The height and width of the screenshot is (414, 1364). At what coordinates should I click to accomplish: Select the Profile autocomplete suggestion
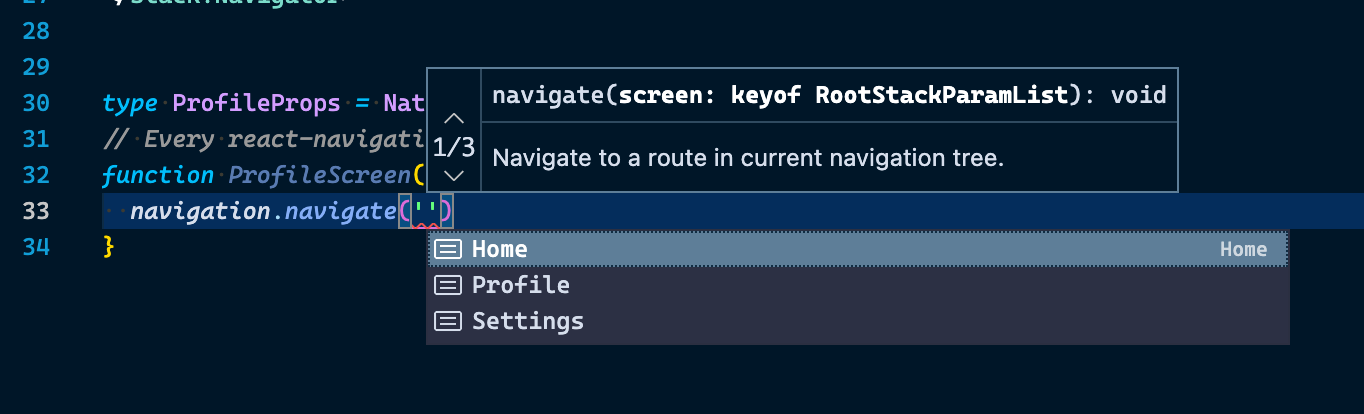[x=858, y=285]
